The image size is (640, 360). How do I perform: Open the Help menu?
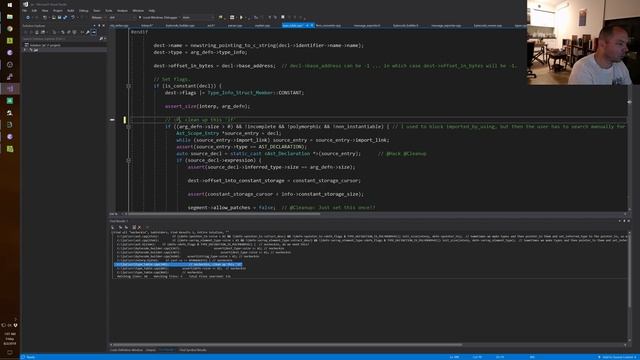tap(152, 11)
